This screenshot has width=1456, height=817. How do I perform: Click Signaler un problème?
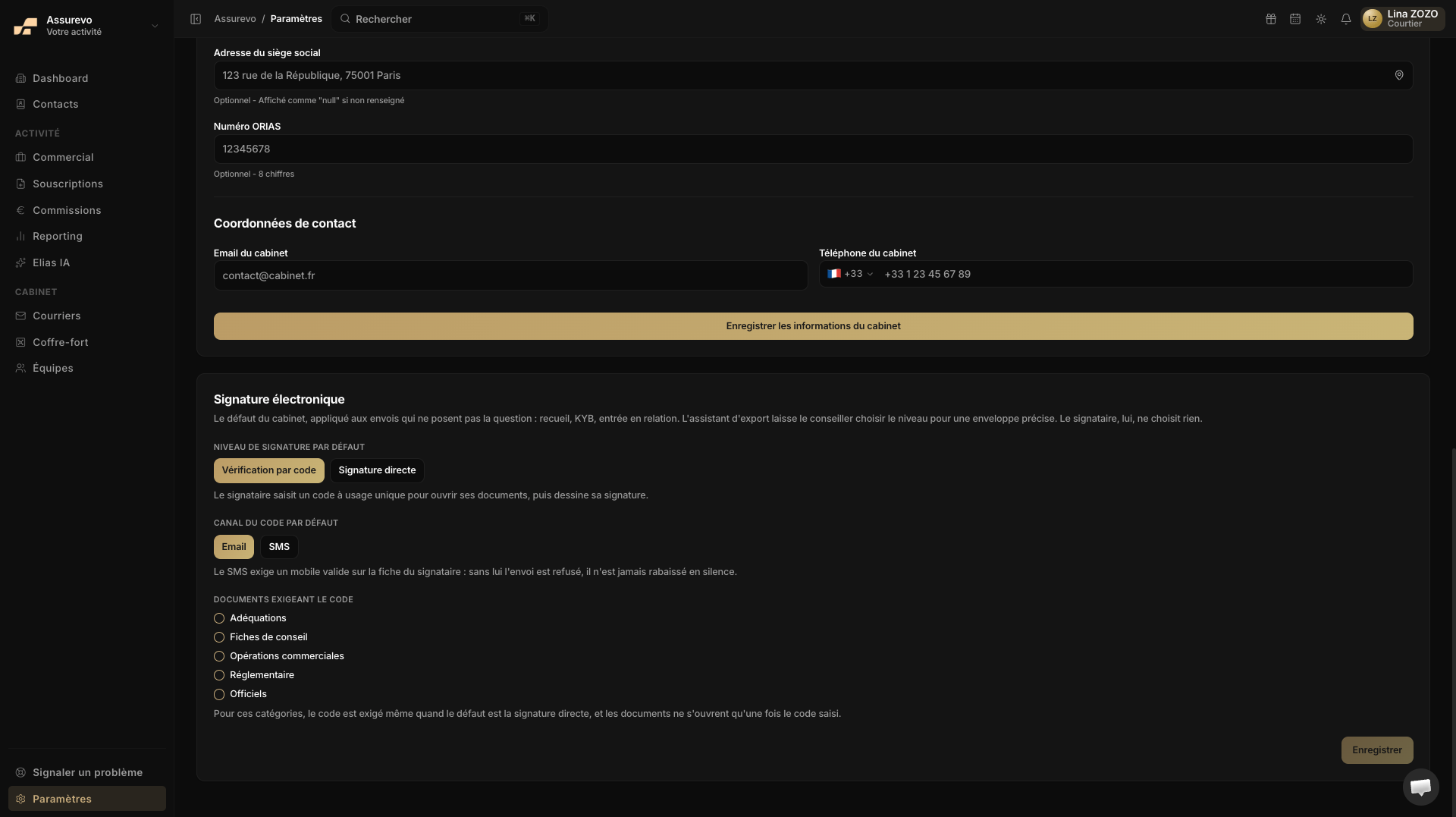point(87,773)
